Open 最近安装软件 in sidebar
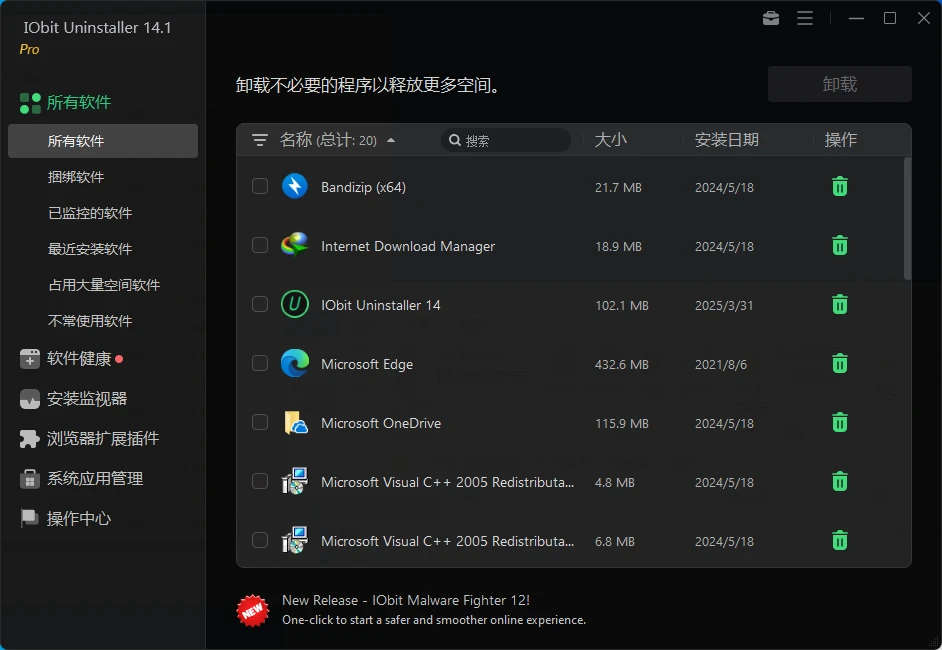This screenshot has width=942, height=650. 90,249
